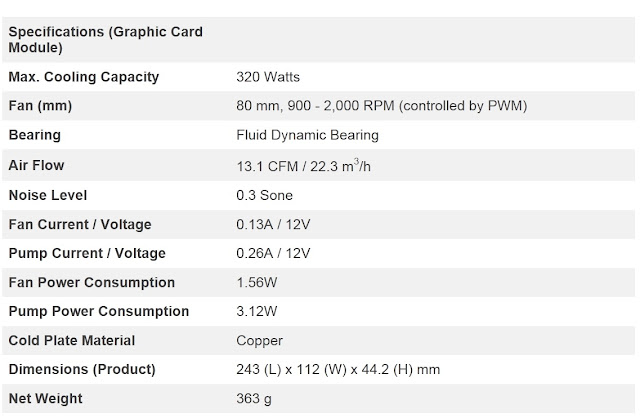Click the 13.1 CFM / 22.3 m3/h value

[x=303, y=165]
